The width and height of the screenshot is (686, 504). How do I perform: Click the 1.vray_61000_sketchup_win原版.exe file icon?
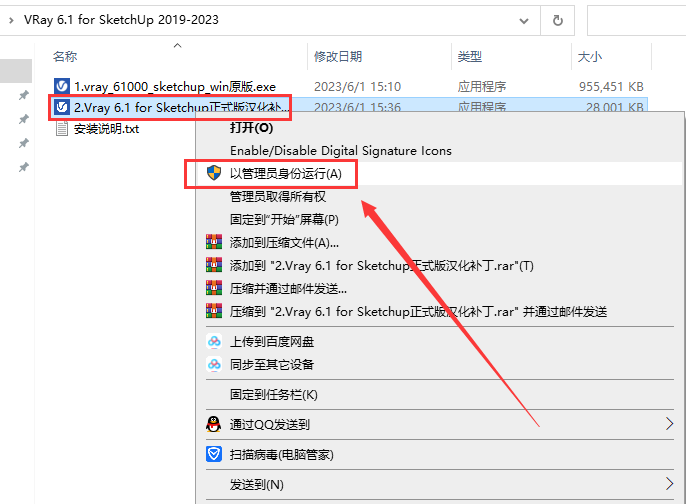click(x=62, y=86)
